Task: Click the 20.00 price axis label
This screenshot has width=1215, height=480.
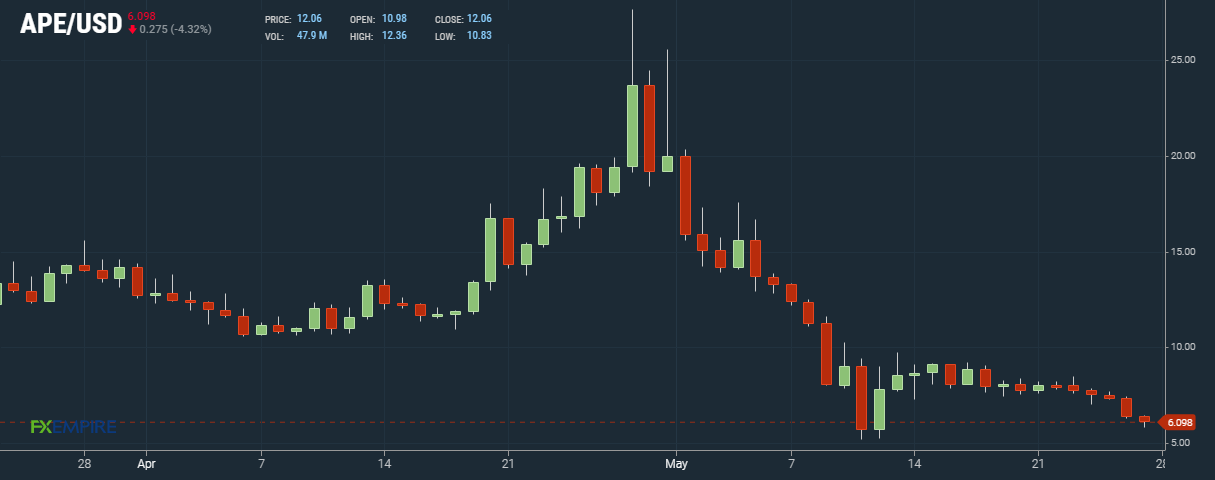Action: (x=1183, y=156)
